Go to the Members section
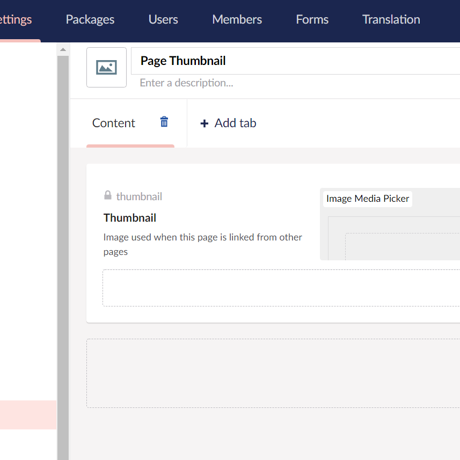460x460 pixels. pyautogui.click(x=237, y=20)
